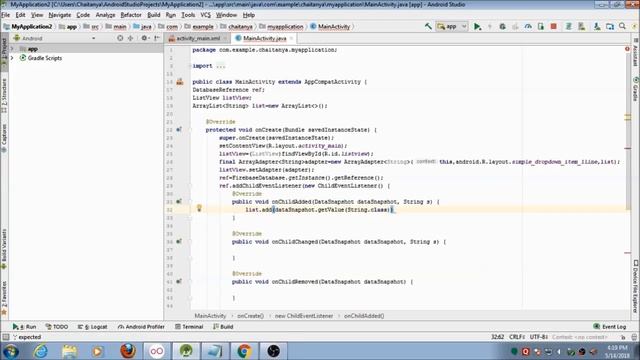Expand the Gradle Scripts node

click(12, 58)
